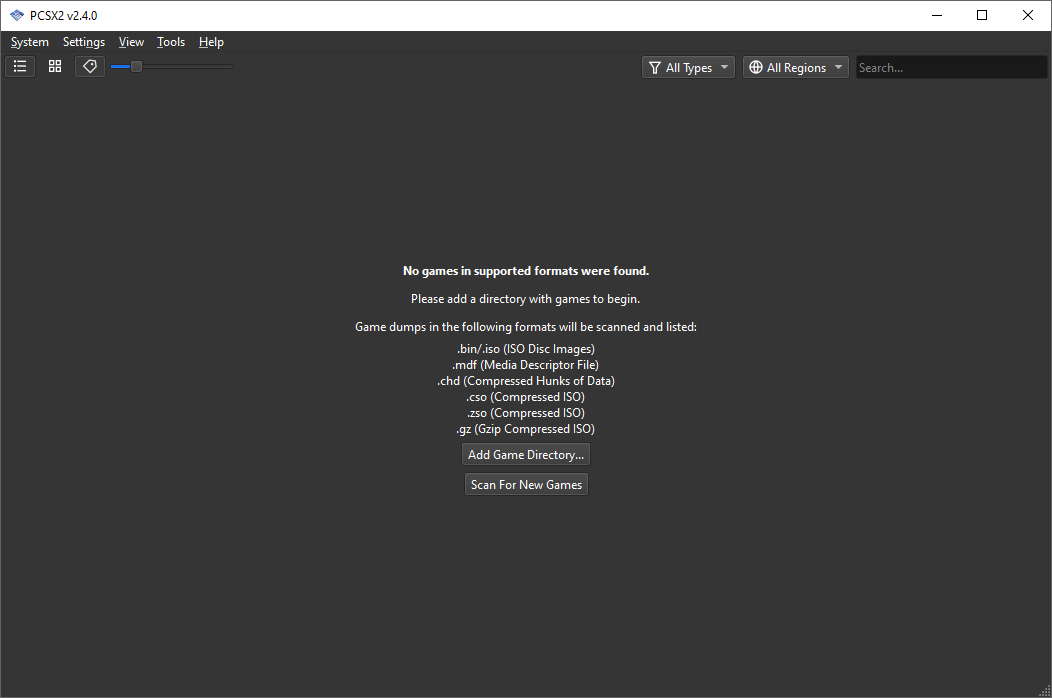Close the PCSX2 window
The width and height of the screenshot is (1052, 698).
tap(1028, 15)
